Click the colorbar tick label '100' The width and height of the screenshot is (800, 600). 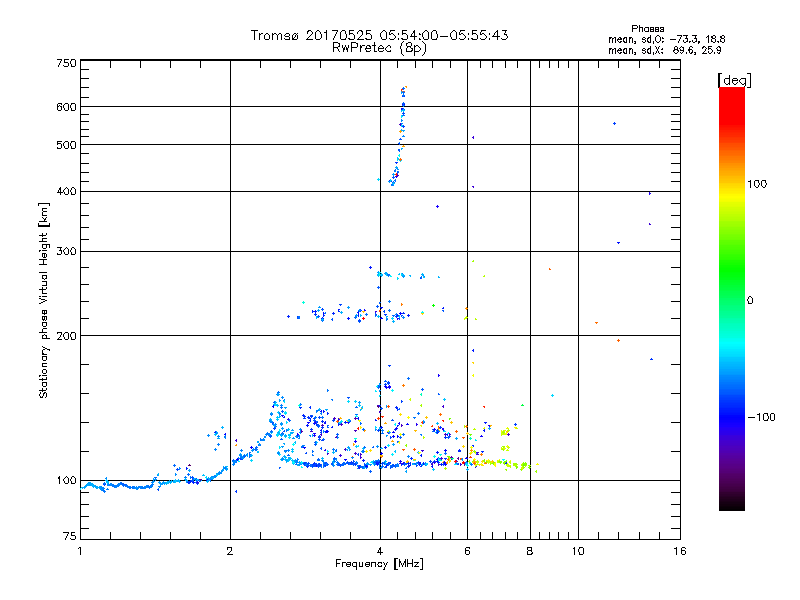[x=757, y=184]
